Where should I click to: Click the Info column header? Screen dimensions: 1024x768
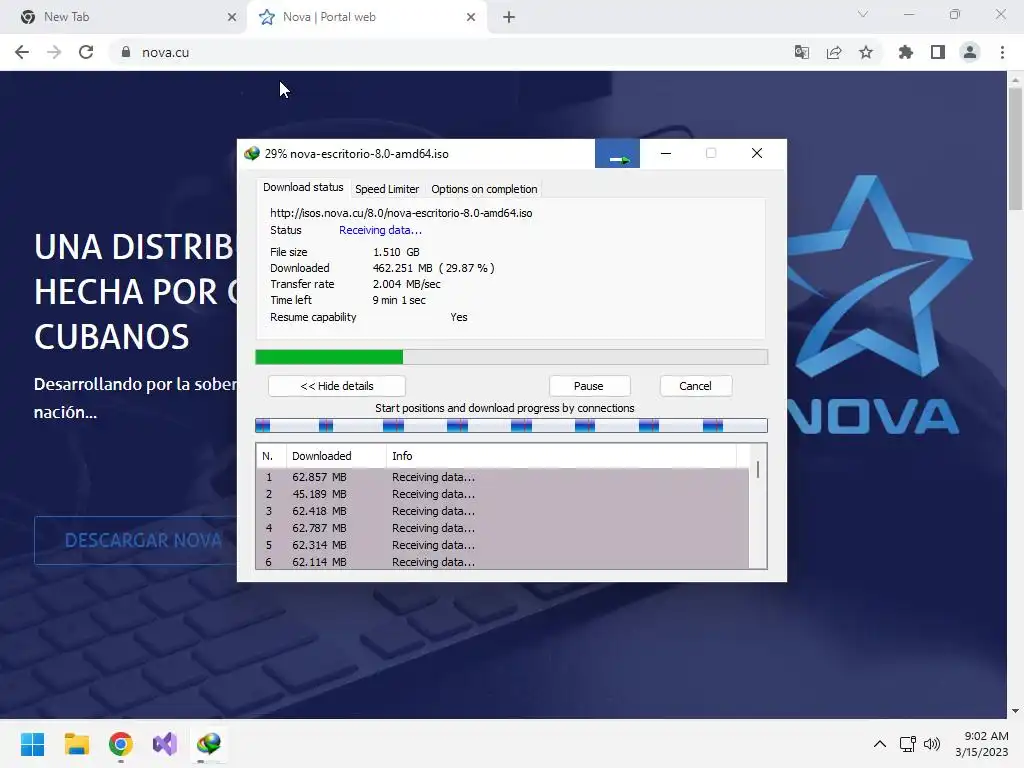pos(562,456)
